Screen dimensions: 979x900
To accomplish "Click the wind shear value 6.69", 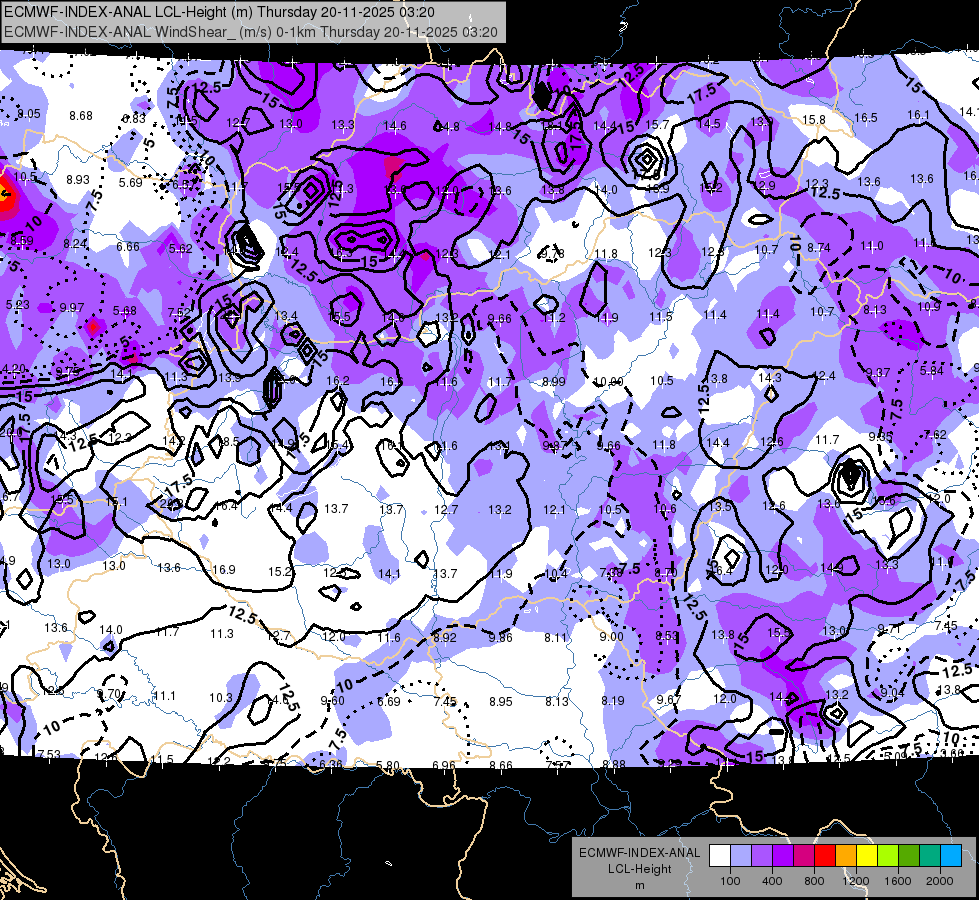I will [388, 702].
